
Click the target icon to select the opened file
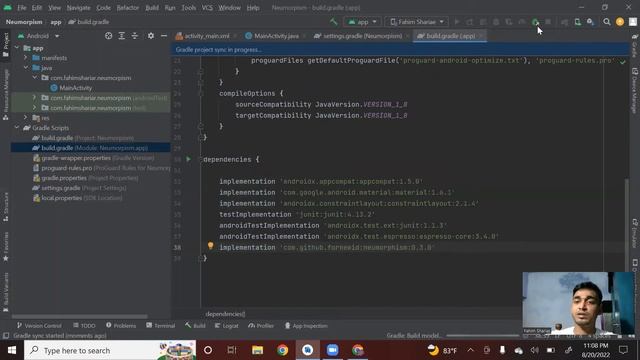[x=108, y=36]
